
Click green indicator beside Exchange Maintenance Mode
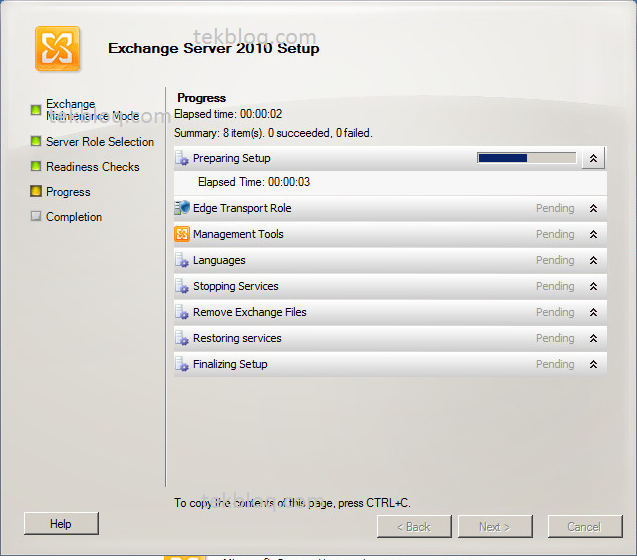point(36,110)
